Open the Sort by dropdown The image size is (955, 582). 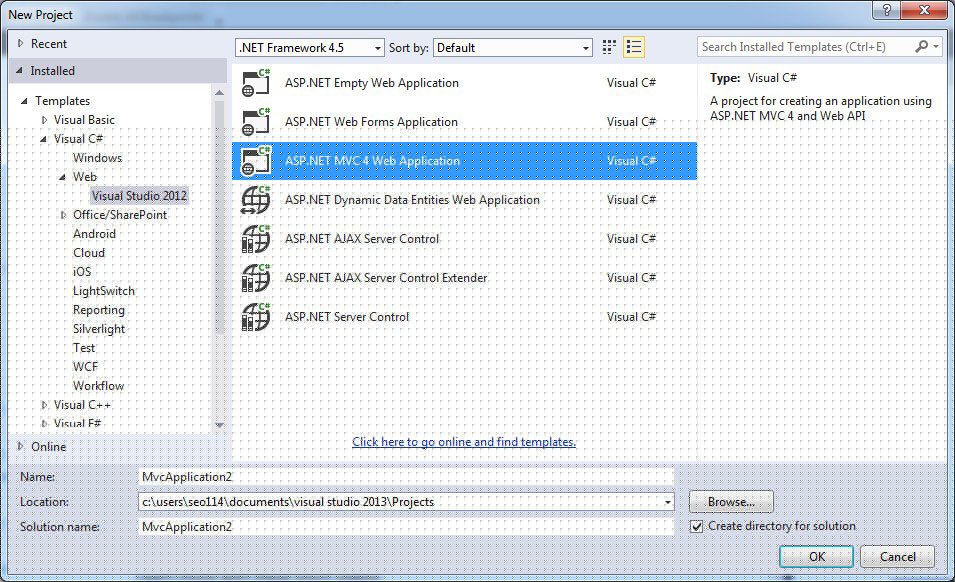[x=513, y=48]
